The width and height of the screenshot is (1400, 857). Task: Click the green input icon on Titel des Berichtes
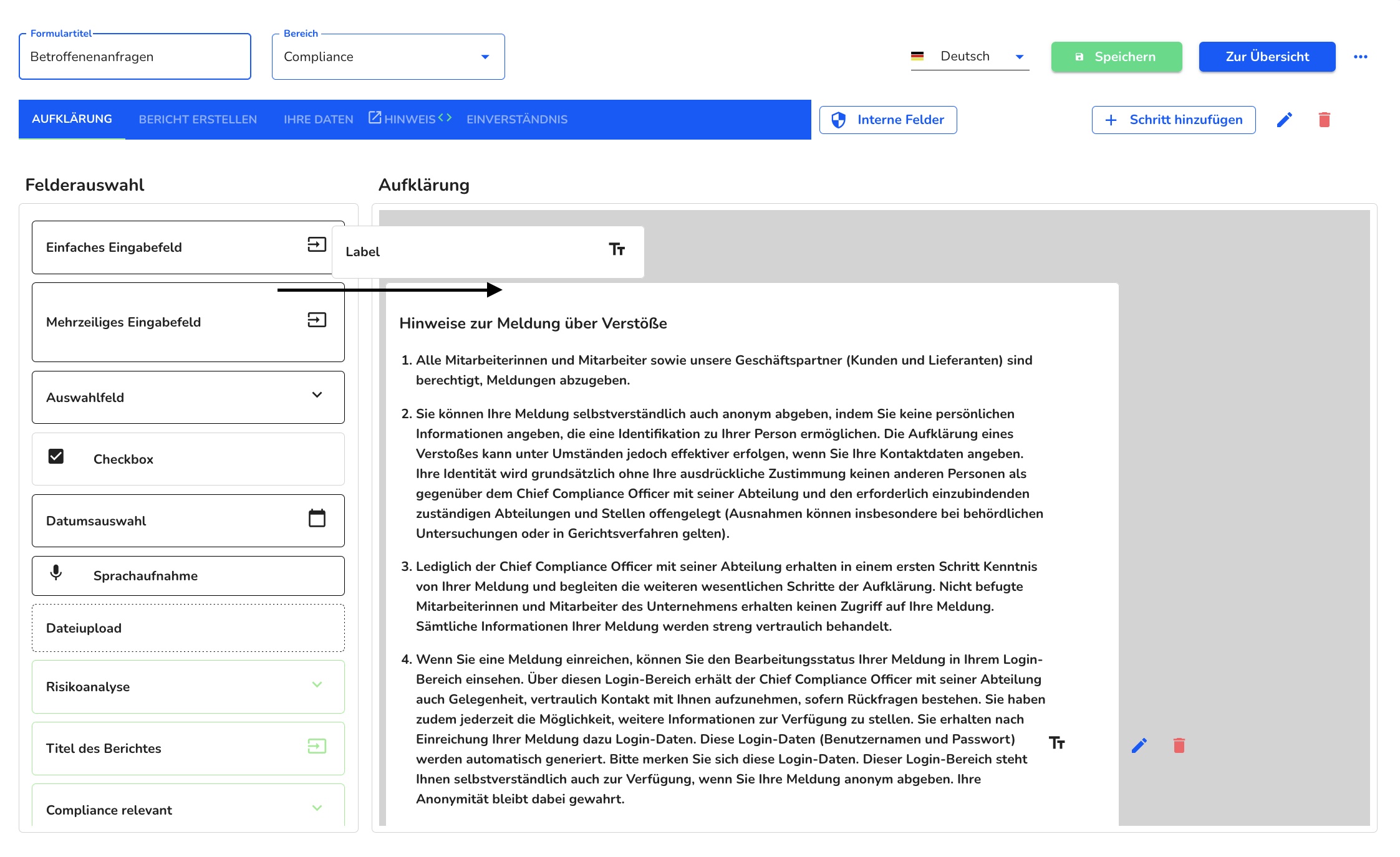pyautogui.click(x=317, y=746)
